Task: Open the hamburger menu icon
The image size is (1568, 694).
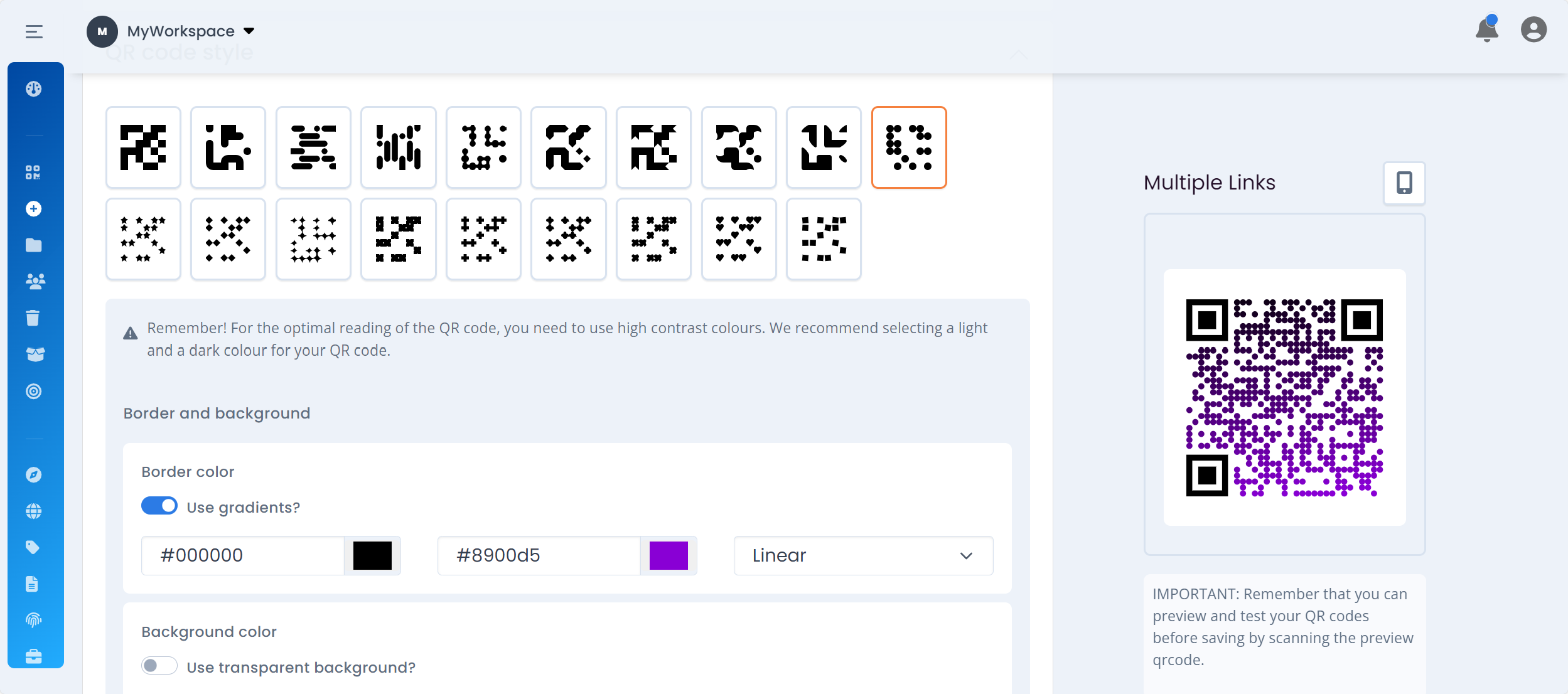Action: point(34,31)
